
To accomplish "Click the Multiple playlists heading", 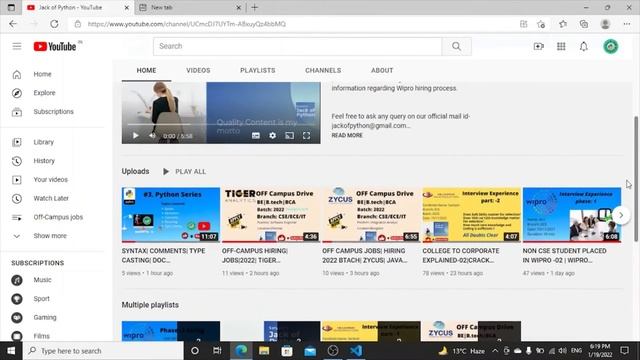I will (x=150, y=305).
